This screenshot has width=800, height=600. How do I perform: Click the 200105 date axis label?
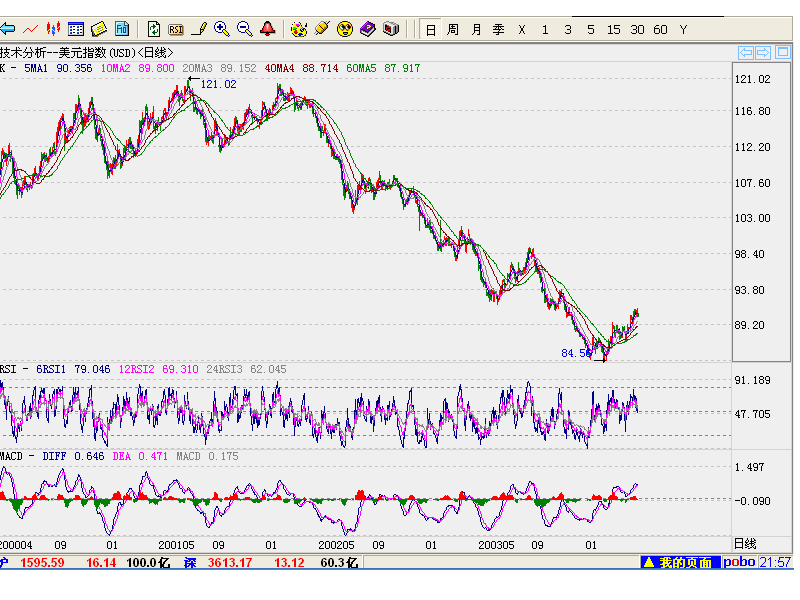pos(177,545)
